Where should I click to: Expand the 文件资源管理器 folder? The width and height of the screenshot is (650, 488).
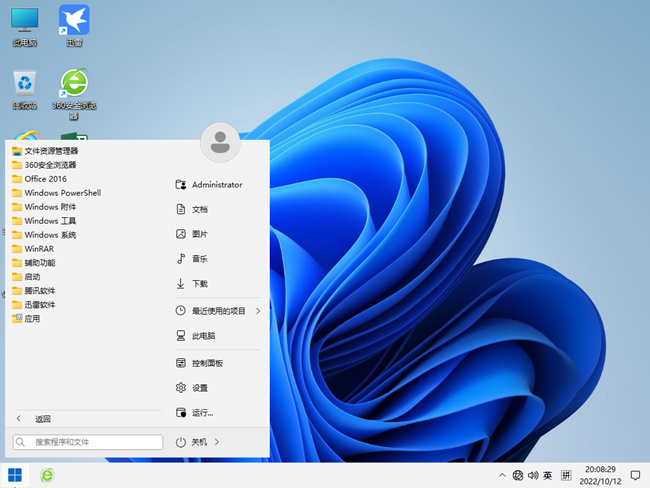click(x=45, y=151)
